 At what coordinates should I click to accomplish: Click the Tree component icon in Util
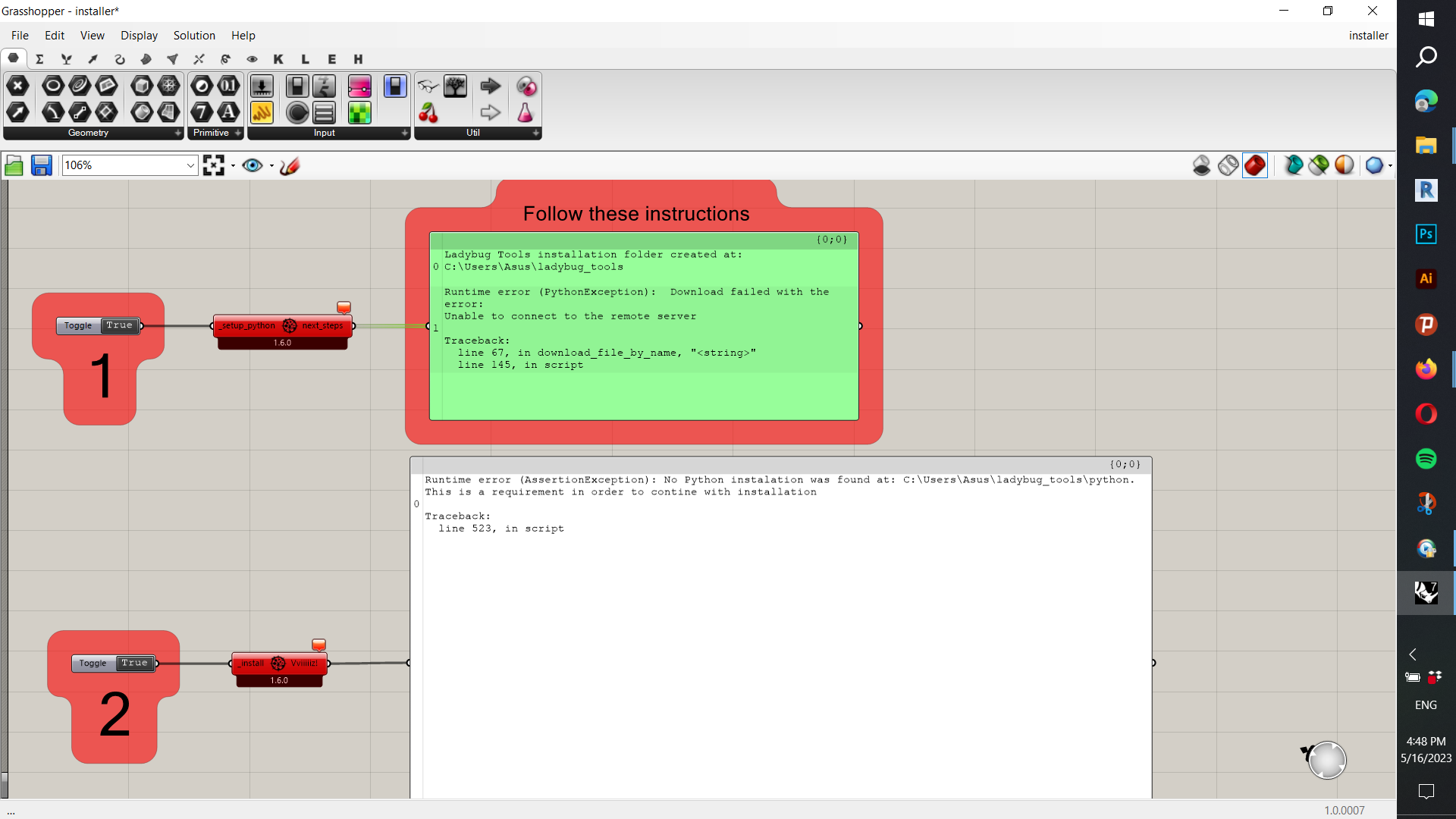[x=455, y=86]
